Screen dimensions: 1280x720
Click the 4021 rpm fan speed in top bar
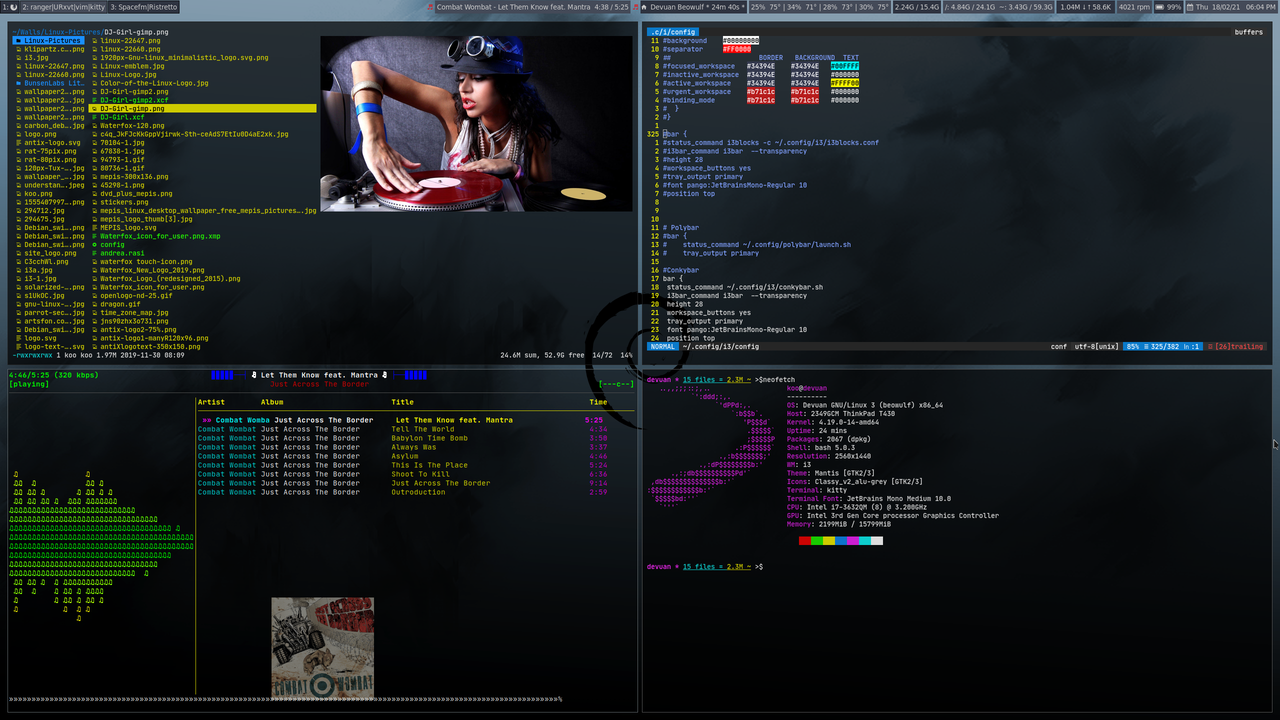pyautogui.click(x=1133, y=7)
